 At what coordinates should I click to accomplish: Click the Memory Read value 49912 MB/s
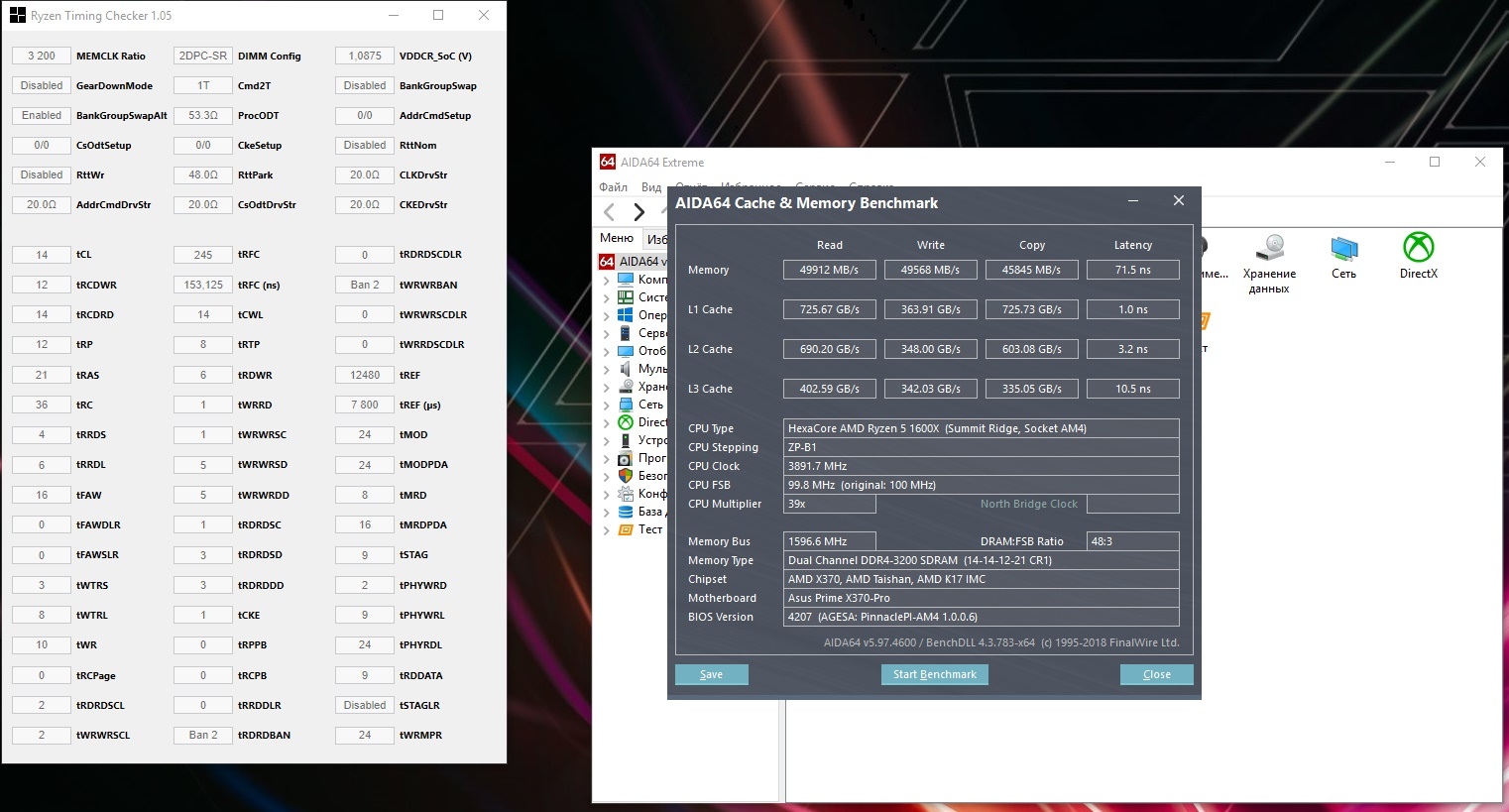830,270
